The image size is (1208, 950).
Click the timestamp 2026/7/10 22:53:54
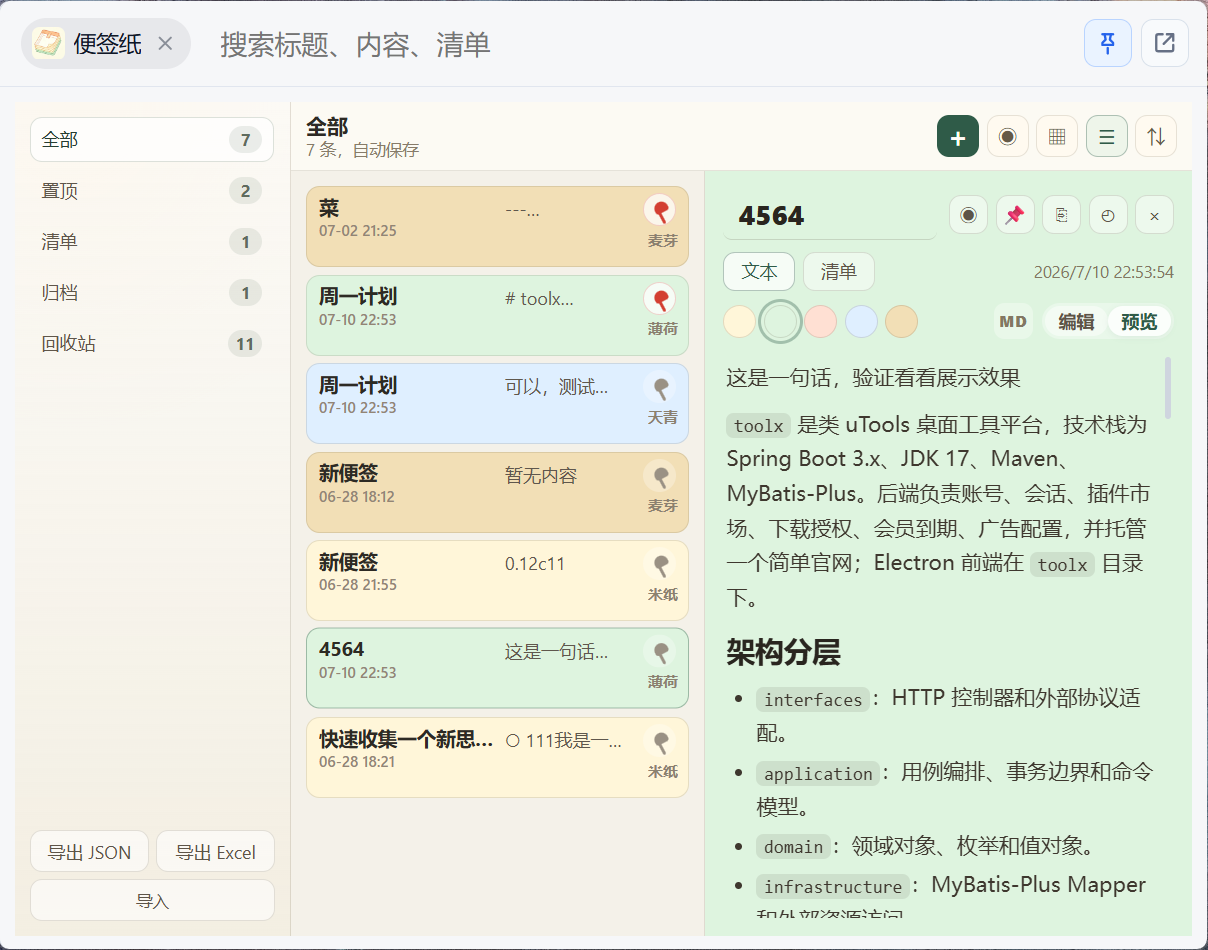point(1104,272)
